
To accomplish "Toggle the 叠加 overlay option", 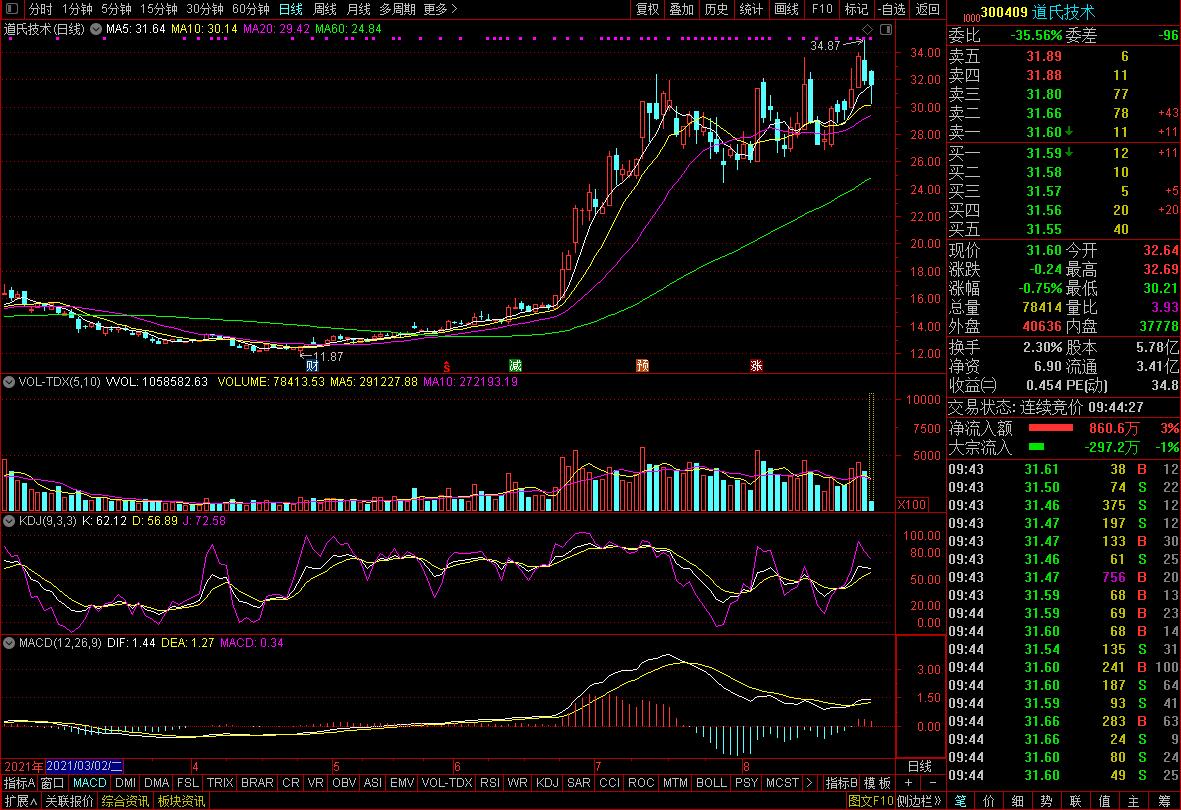I will 681,9.
